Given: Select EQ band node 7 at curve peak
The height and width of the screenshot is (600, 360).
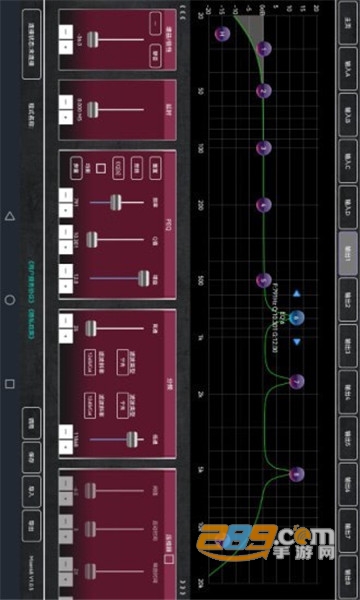Looking at the screenshot, I should point(296,382).
